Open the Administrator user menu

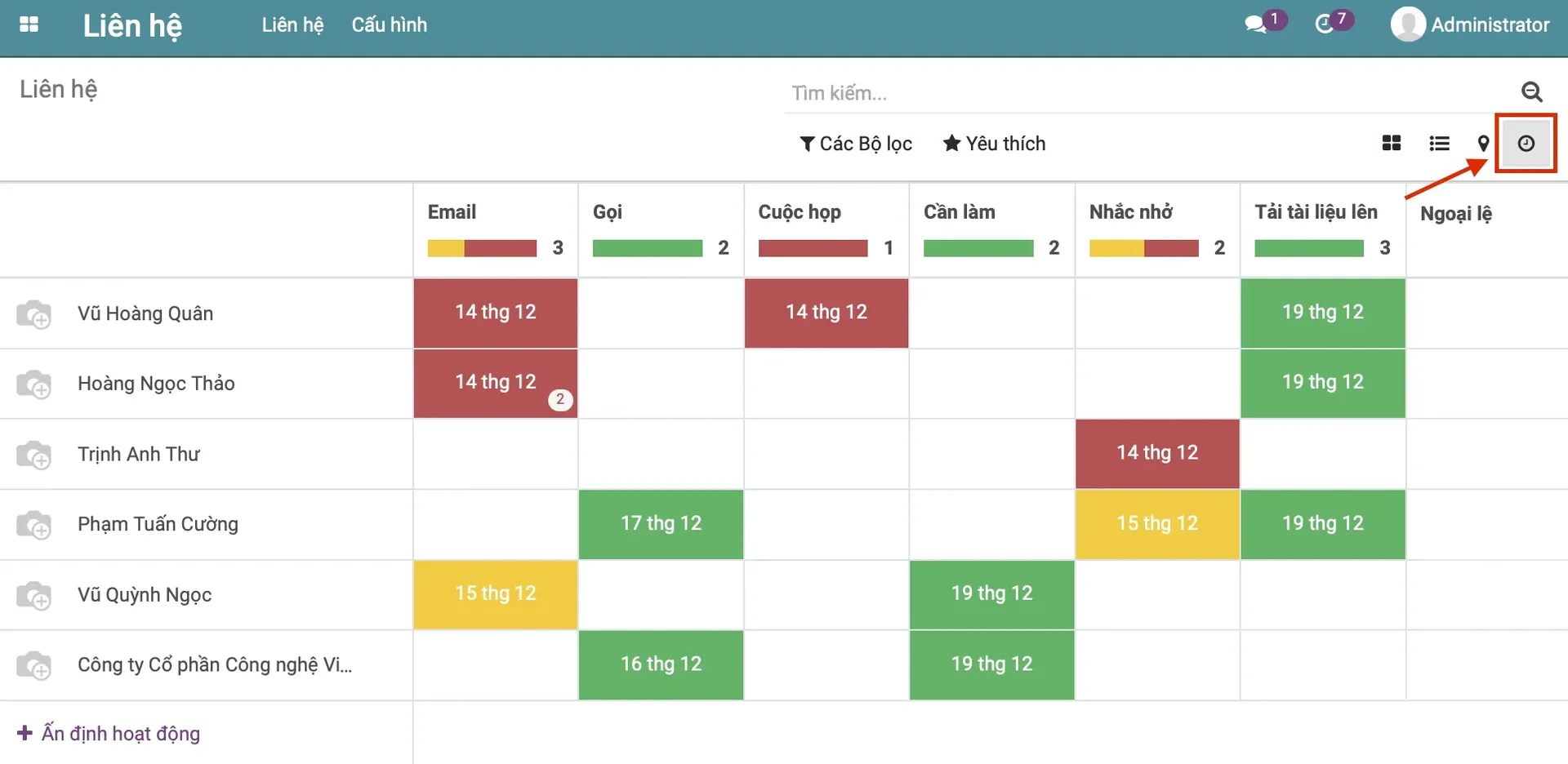coord(1470,24)
